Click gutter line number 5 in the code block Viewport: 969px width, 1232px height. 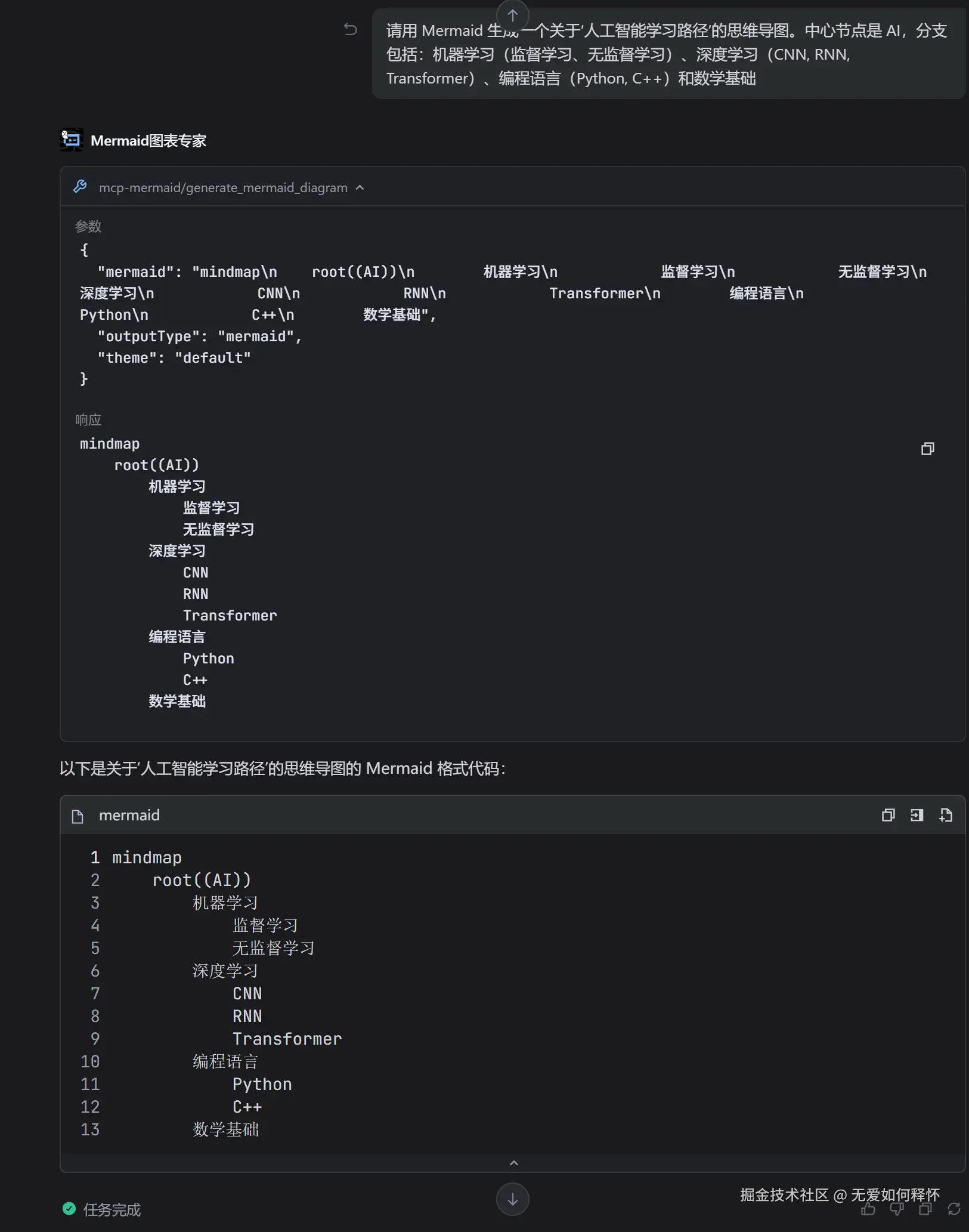point(95,949)
